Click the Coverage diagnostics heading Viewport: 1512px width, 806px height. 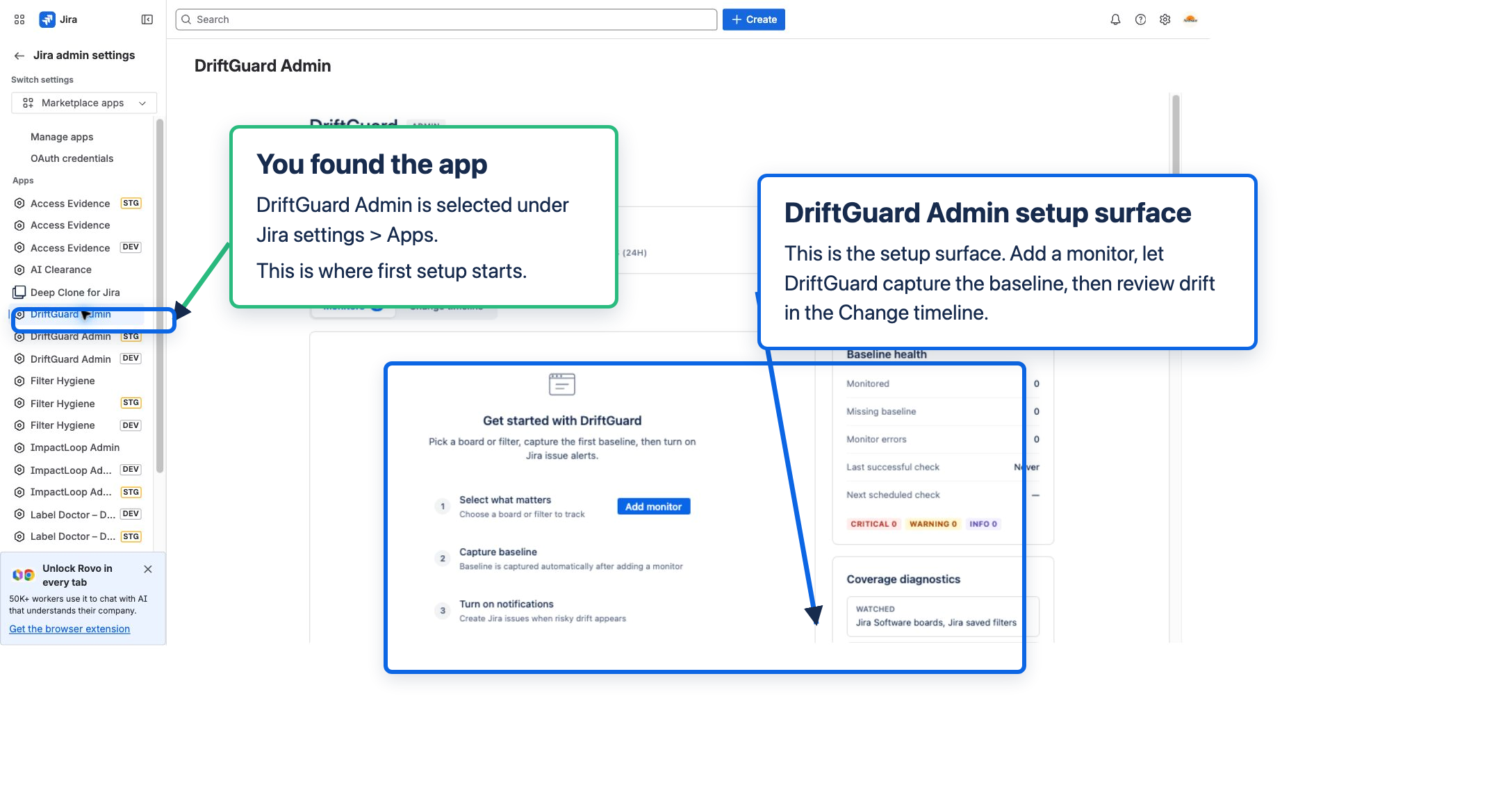pyautogui.click(x=903, y=579)
